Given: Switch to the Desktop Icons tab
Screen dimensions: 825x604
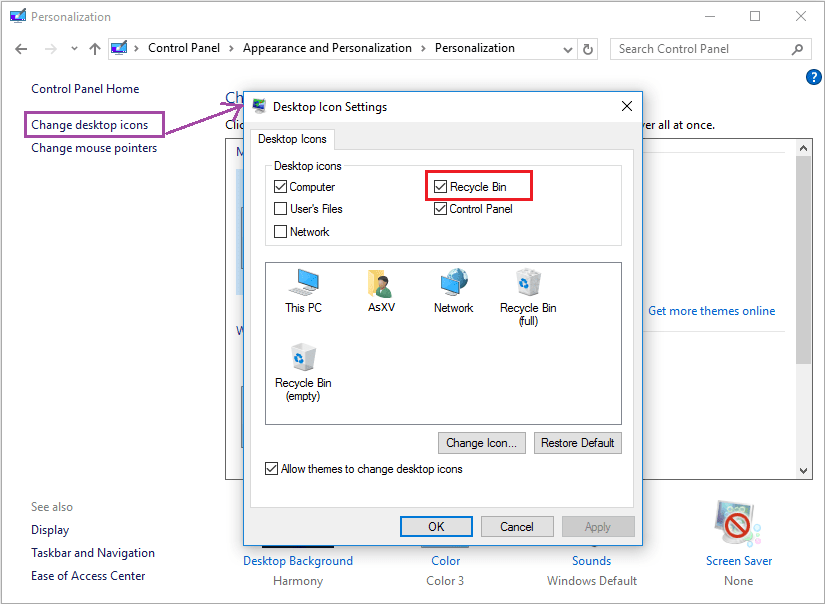Looking at the screenshot, I should pos(292,139).
